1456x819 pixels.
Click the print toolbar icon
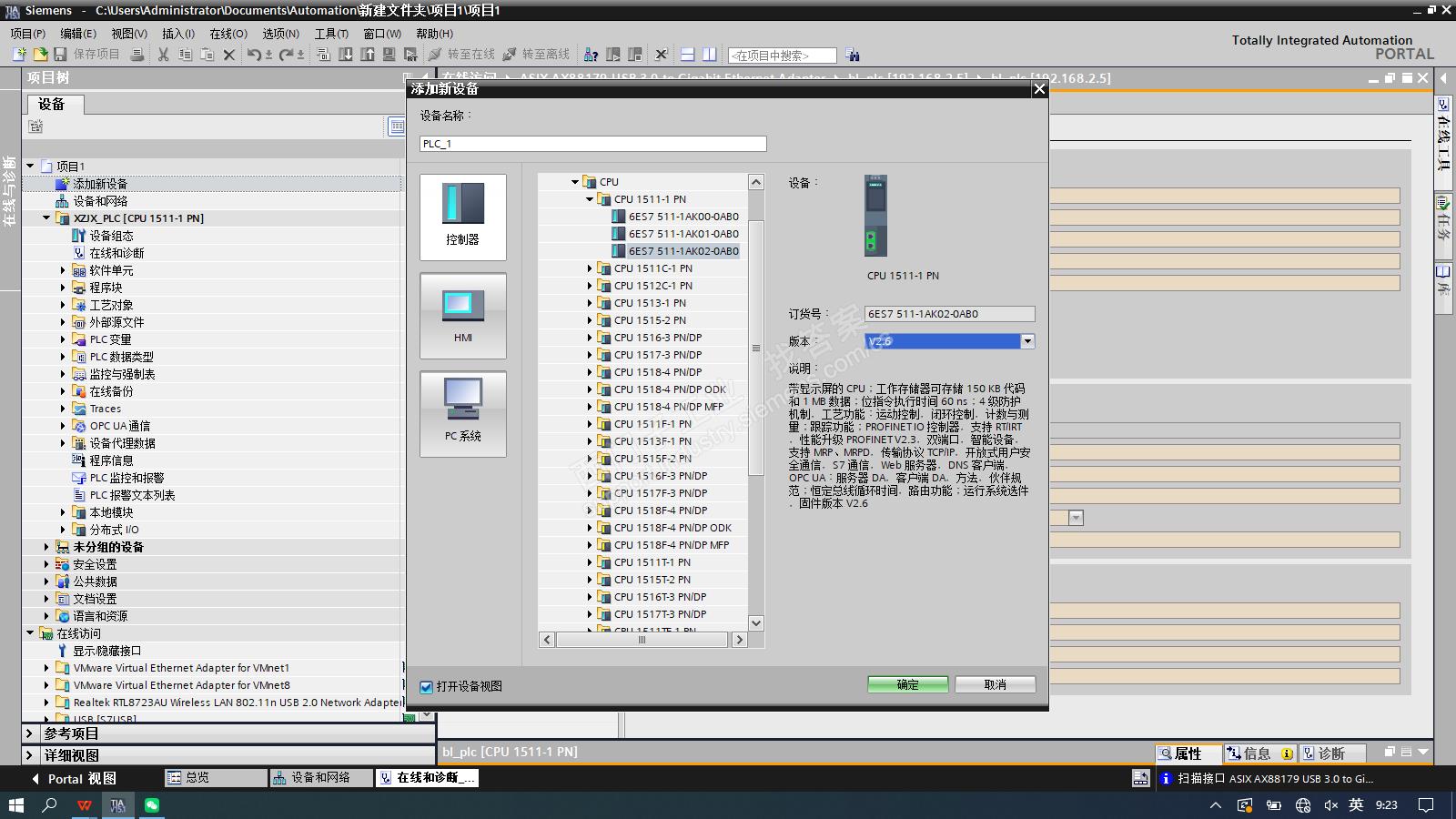(x=137, y=55)
